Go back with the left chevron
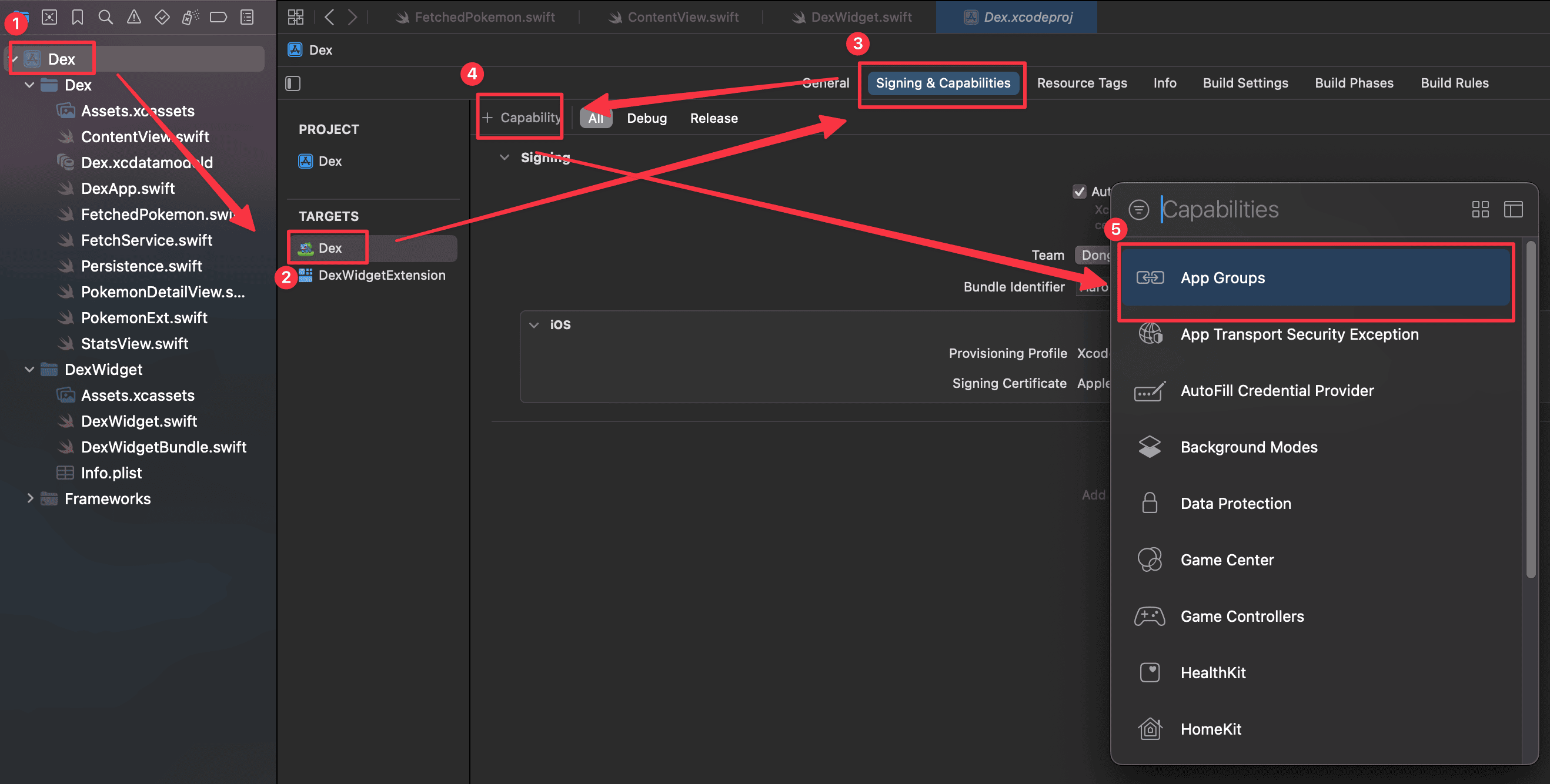 coord(329,17)
